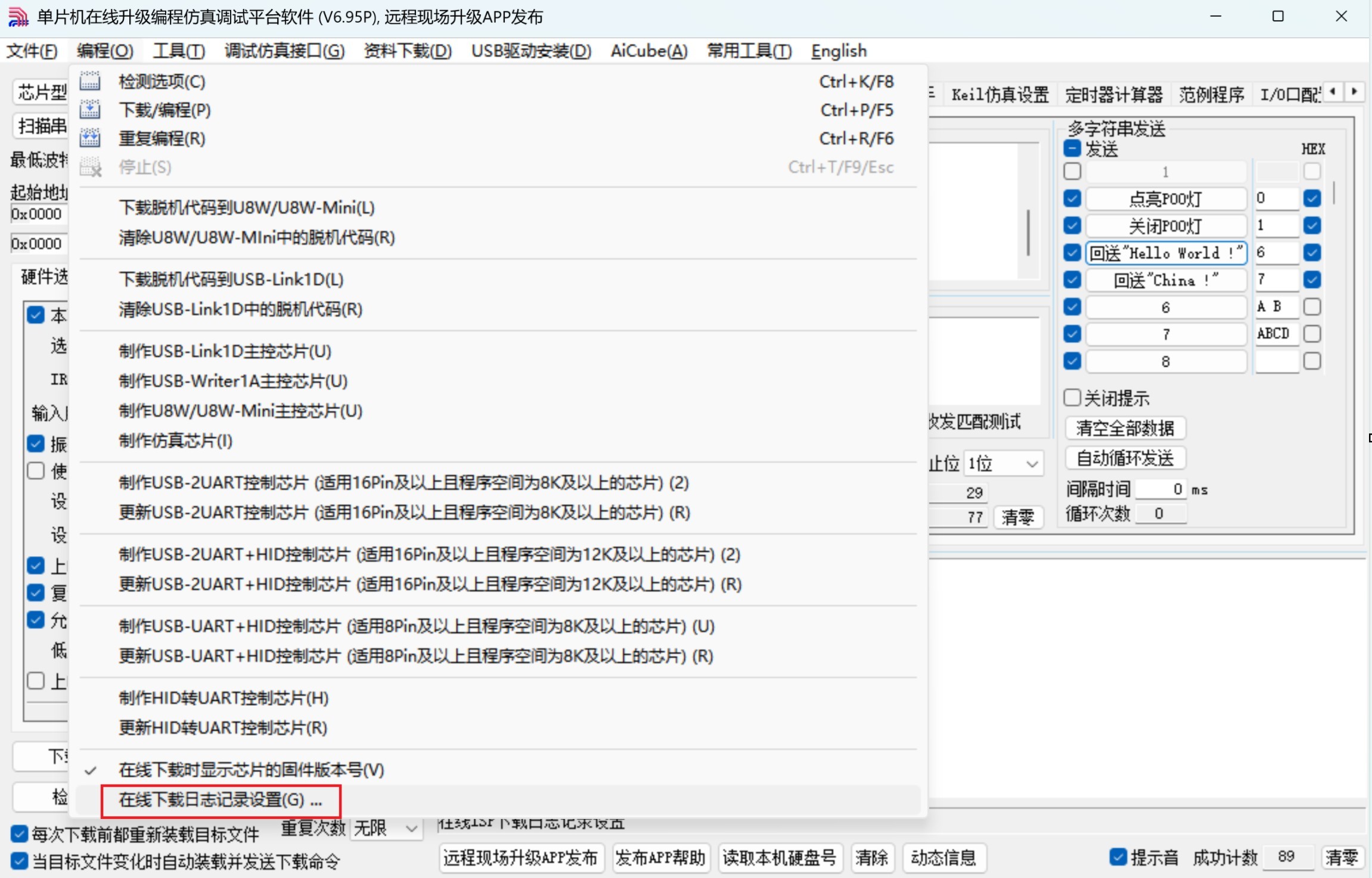Choose 下载脱机代码到USB-Link1D(L)
Viewport: 1372px width, 878px height.
(498, 280)
